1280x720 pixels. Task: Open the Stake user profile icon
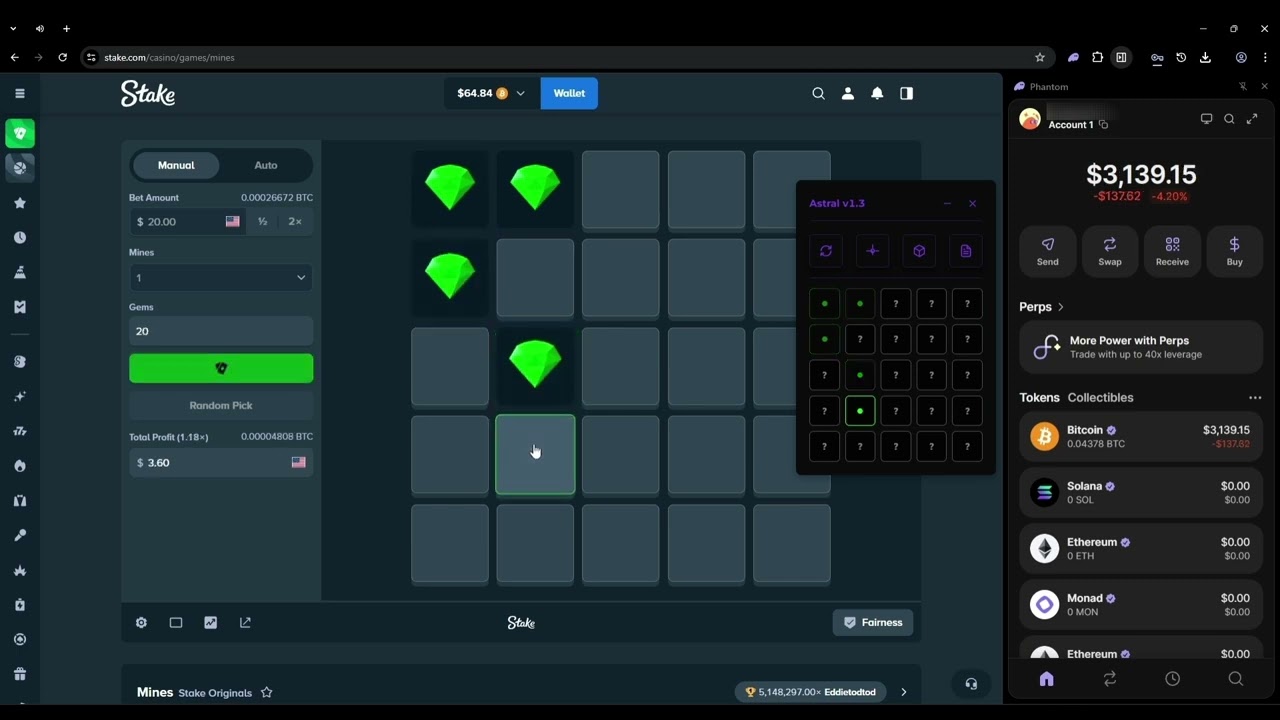click(848, 93)
